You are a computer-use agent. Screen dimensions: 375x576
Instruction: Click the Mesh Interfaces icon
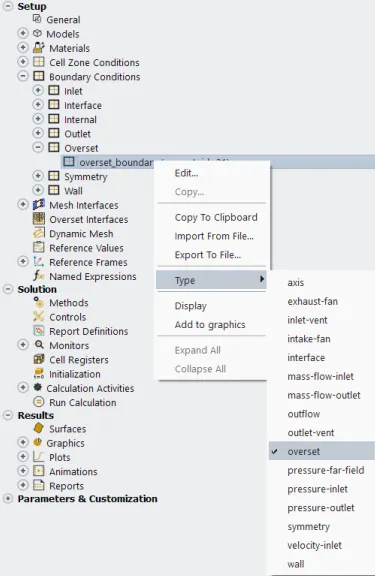click(x=39, y=205)
